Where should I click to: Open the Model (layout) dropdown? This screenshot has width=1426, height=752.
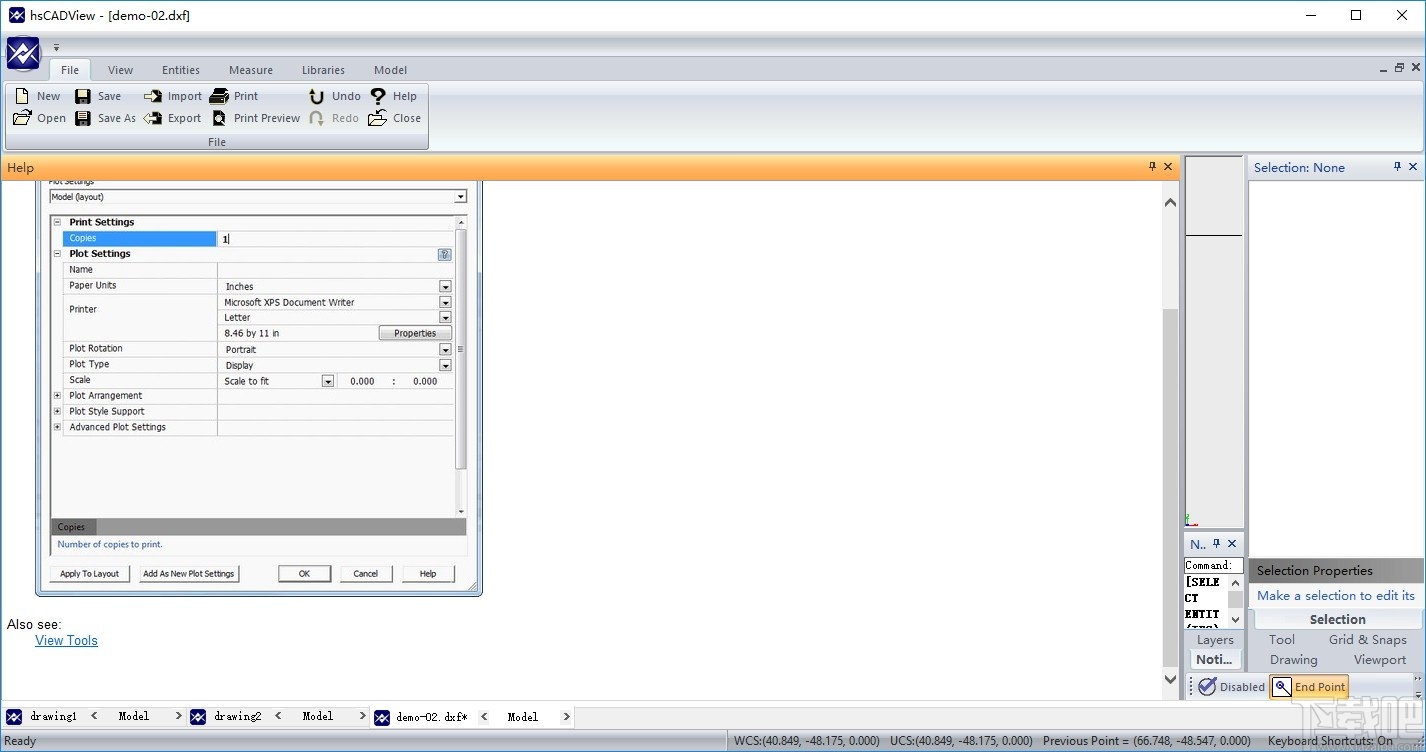461,196
